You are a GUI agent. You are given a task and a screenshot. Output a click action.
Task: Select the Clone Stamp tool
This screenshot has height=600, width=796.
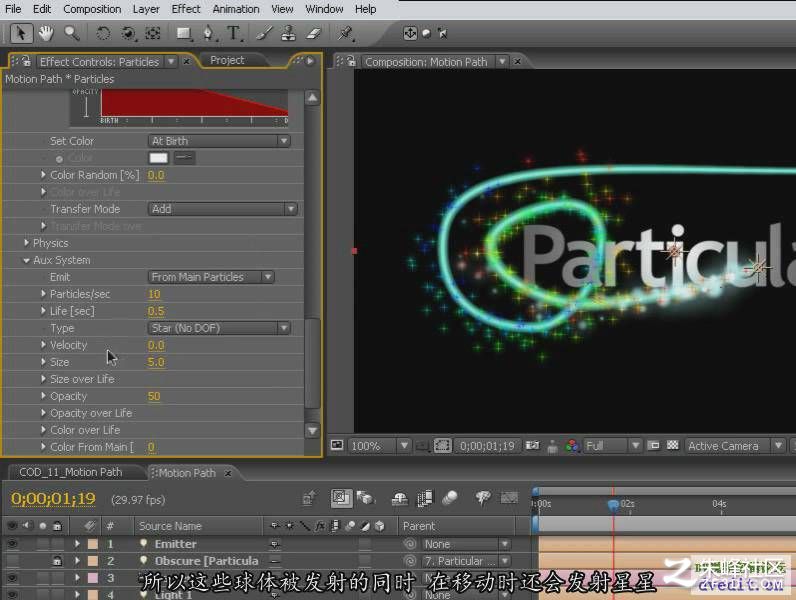coord(288,34)
